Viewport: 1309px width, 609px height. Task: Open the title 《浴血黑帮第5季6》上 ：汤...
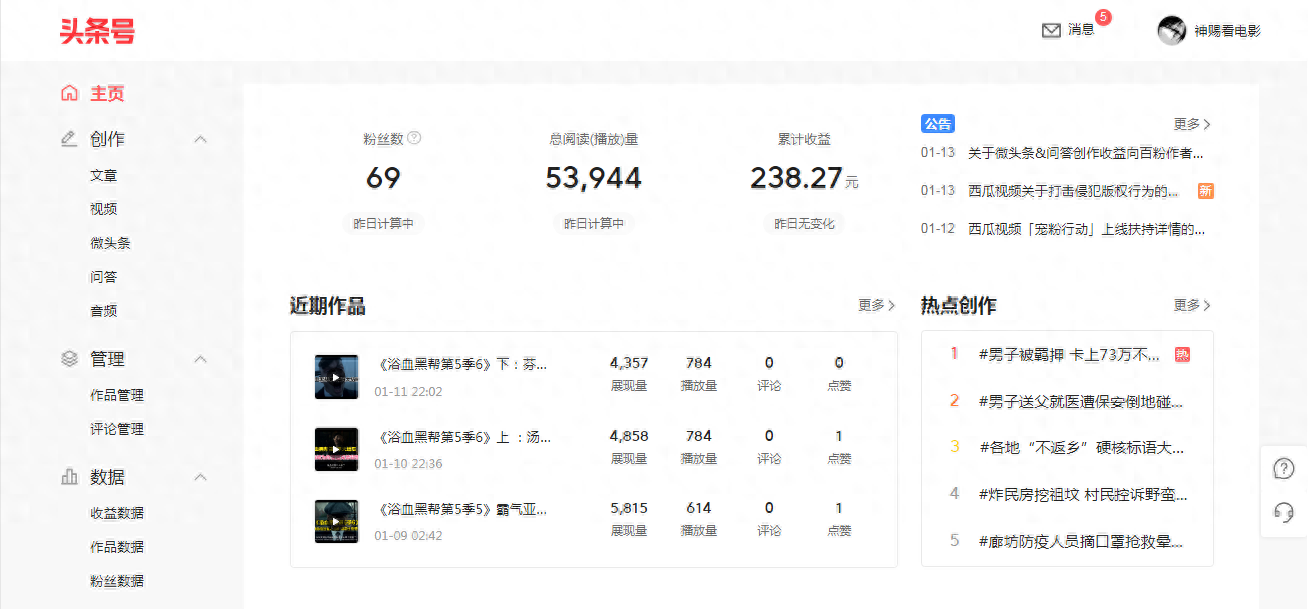click(463, 437)
